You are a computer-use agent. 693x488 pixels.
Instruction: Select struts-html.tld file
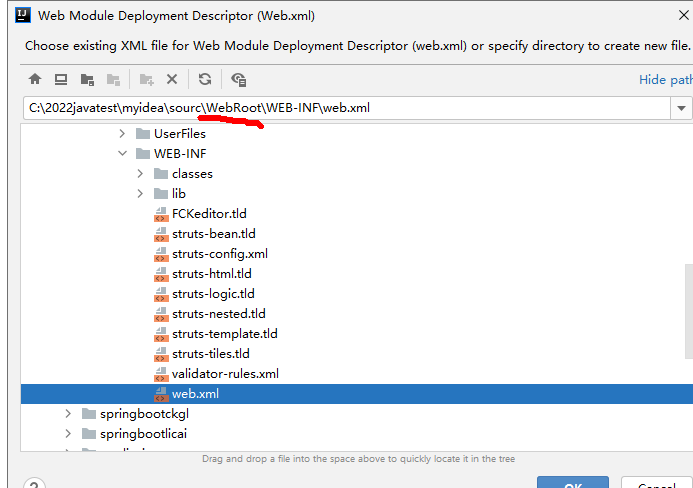212,274
